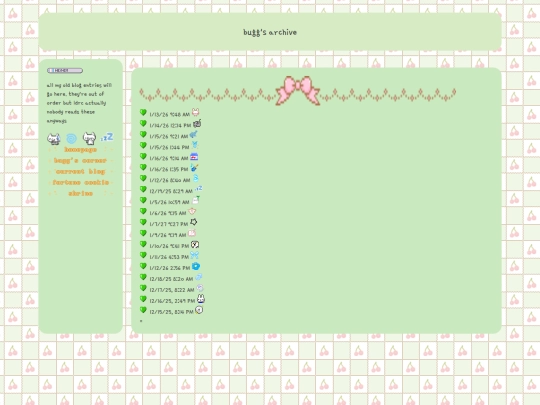Click gray snail icon beside 1/14/26 entry
Image resolution: width=540 pixels, height=405 pixels.
click(197, 123)
